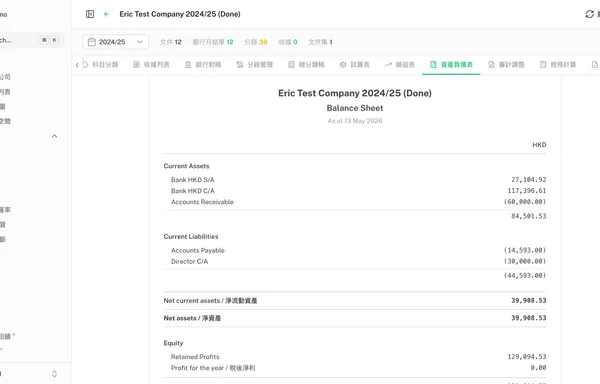Image resolution: width=600 pixels, height=384 pixels.
Task: Click the Balance Sheet heading
Action: pyautogui.click(x=355, y=108)
